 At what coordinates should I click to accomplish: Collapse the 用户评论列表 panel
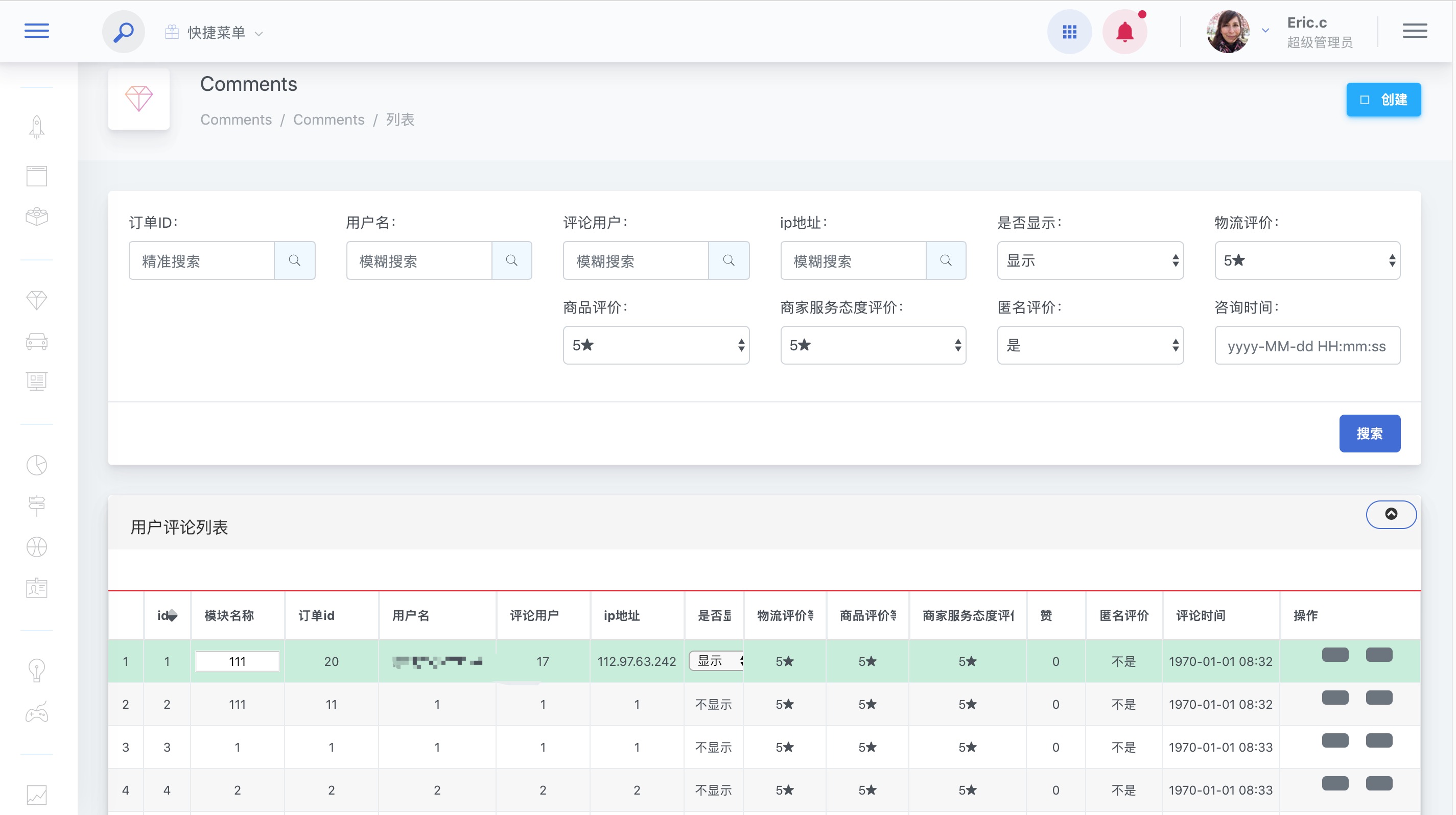1391,514
